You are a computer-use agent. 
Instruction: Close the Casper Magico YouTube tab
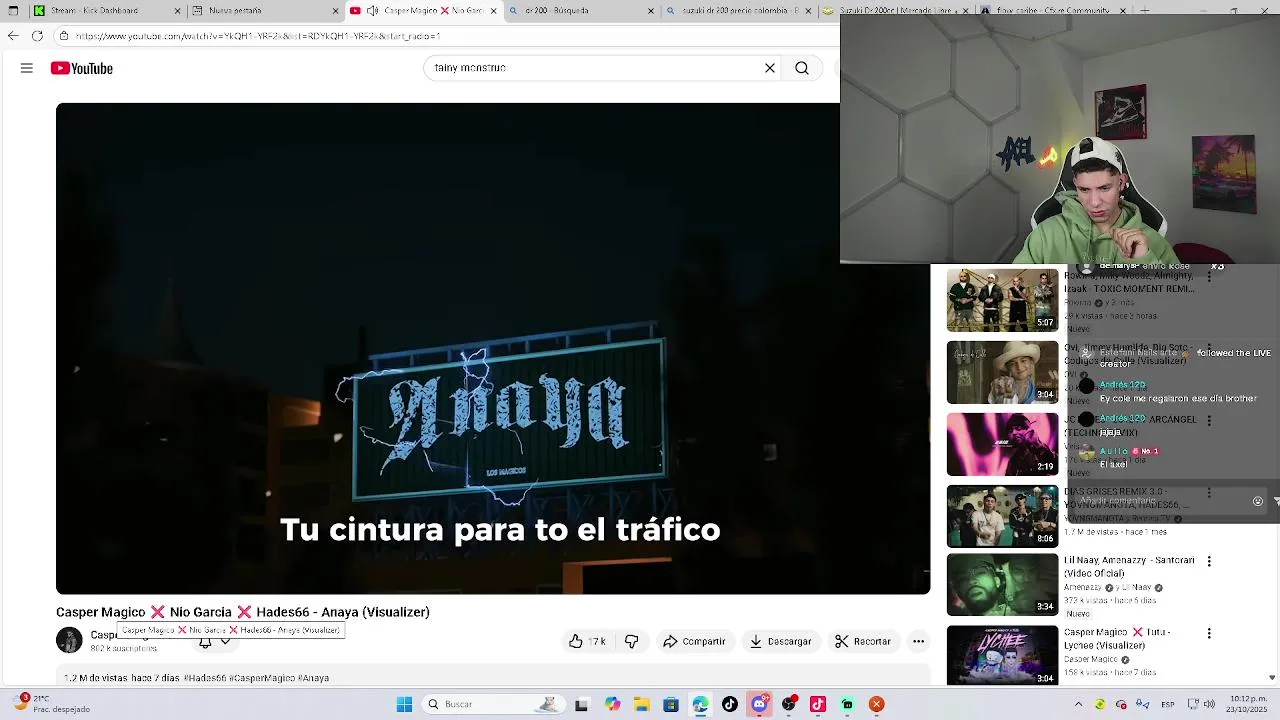(x=493, y=11)
